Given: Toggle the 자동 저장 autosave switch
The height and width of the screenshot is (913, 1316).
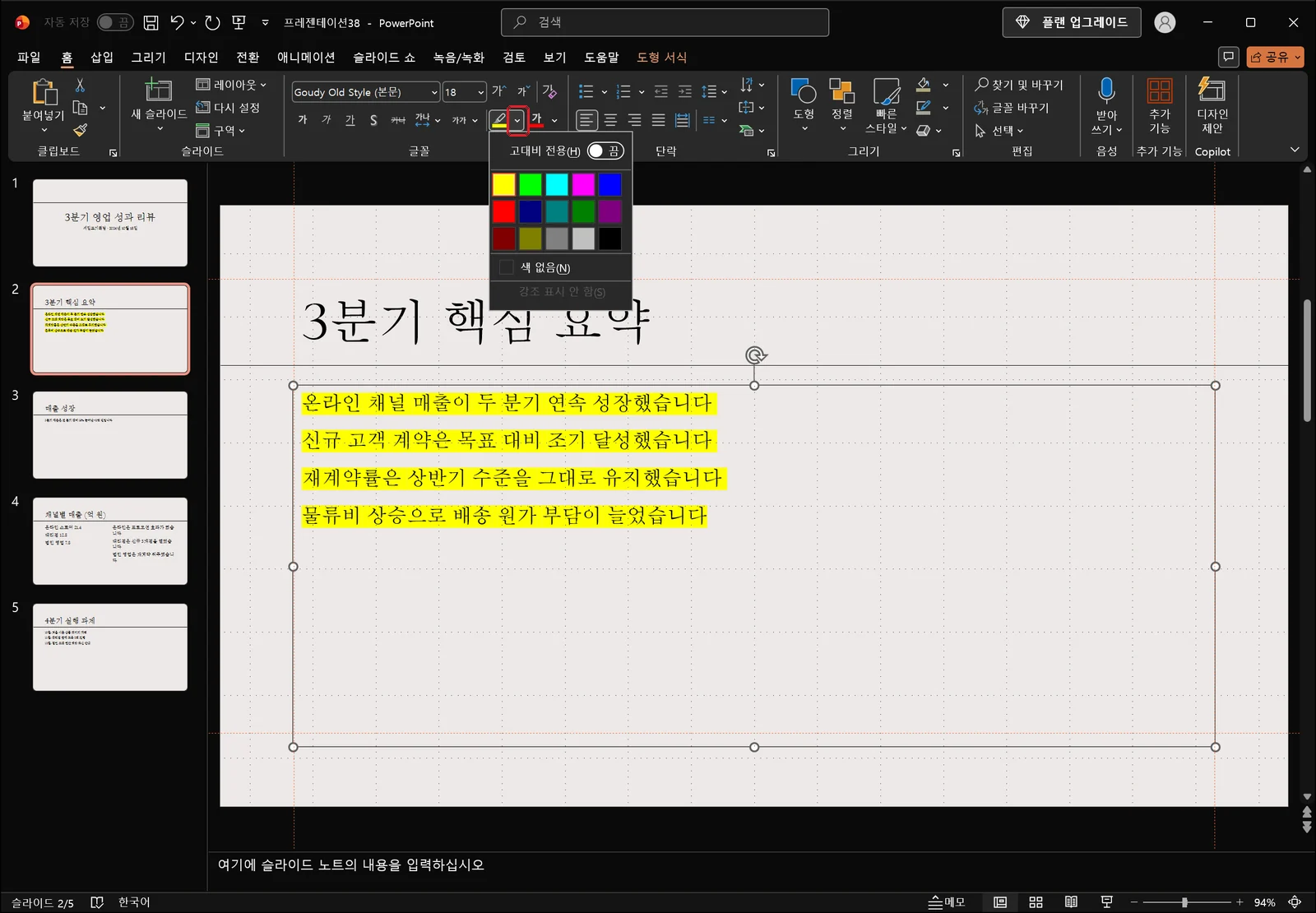Looking at the screenshot, I should (114, 23).
